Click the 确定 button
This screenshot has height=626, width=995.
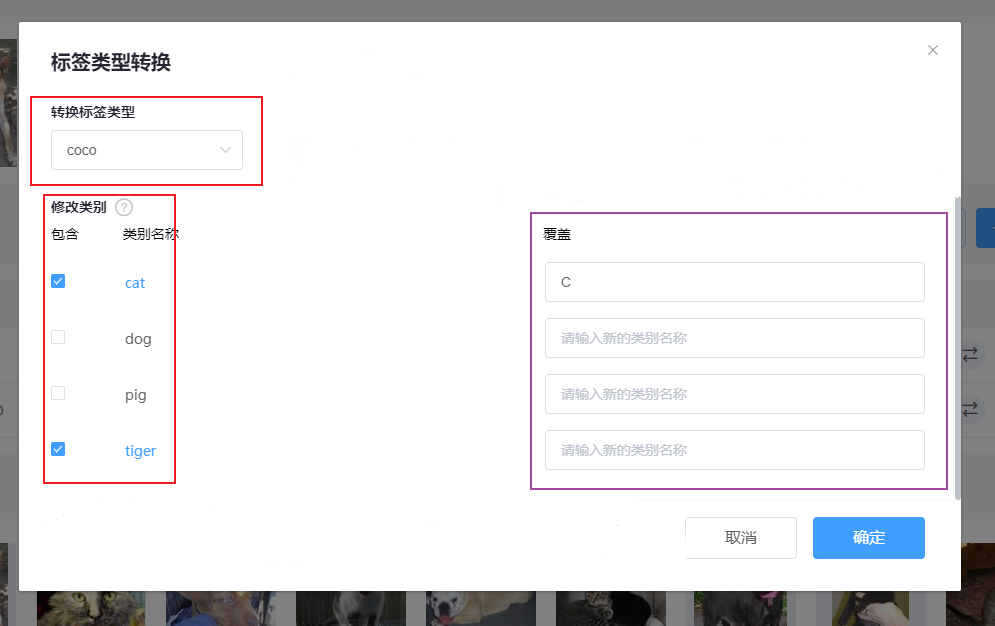(869, 538)
